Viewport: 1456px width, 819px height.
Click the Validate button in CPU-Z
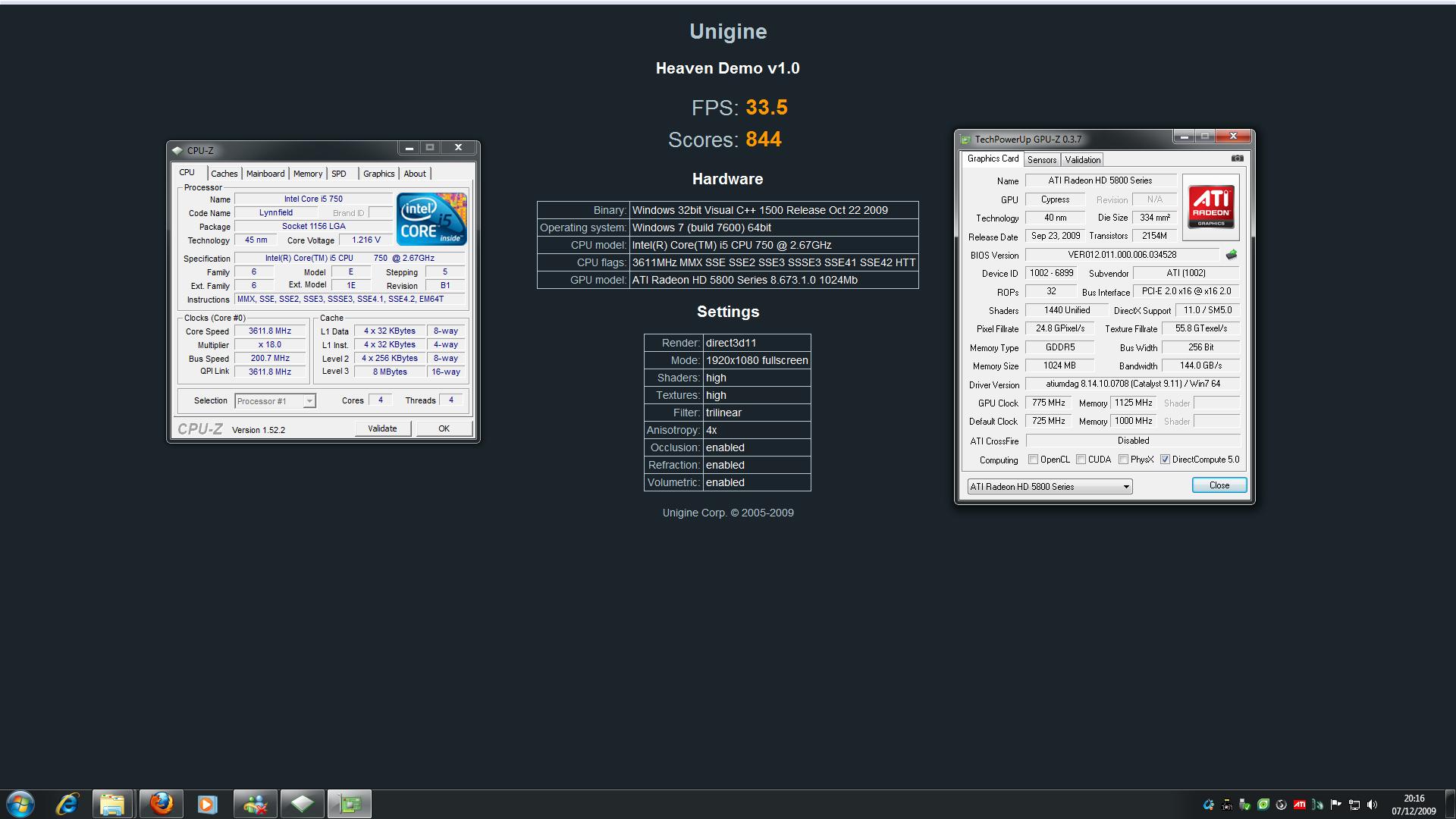382,428
